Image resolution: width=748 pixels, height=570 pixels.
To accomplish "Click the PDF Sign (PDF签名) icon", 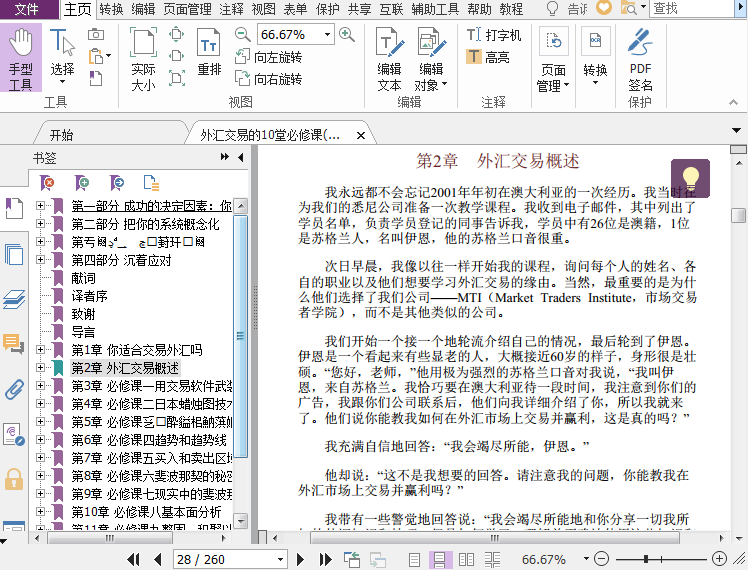I will point(640,59).
